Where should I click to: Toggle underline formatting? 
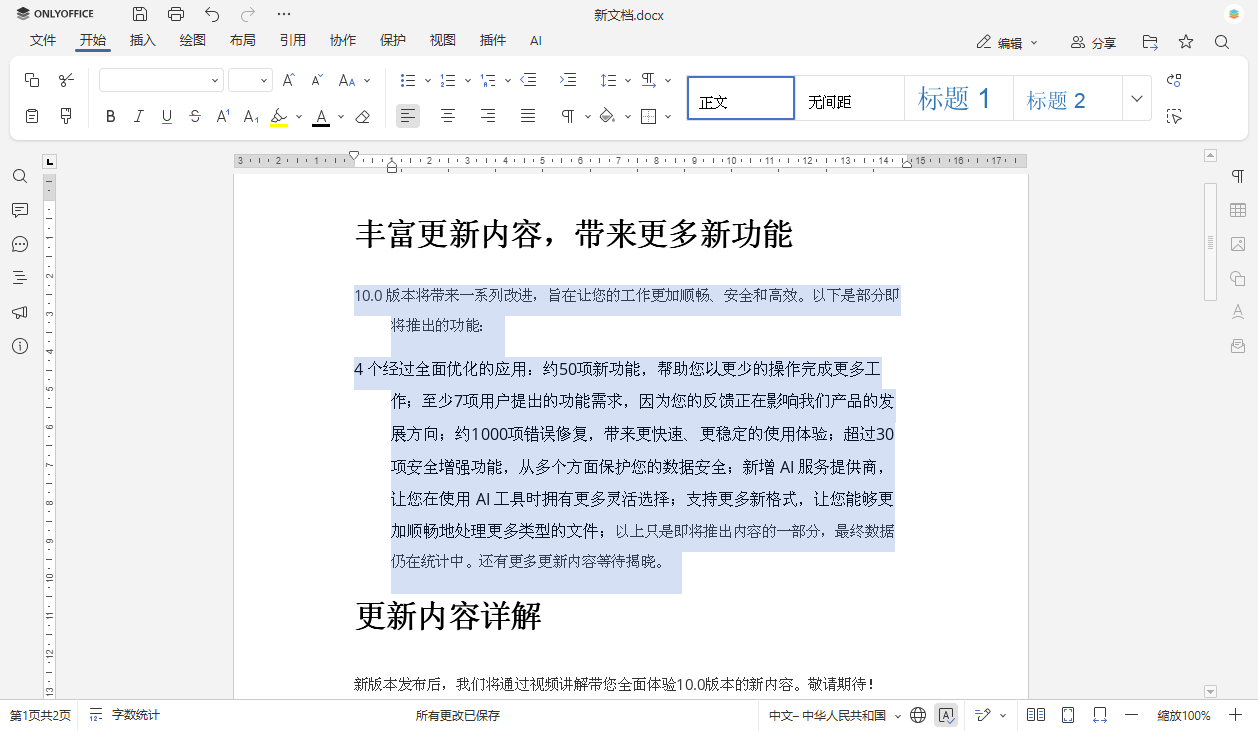[167, 116]
